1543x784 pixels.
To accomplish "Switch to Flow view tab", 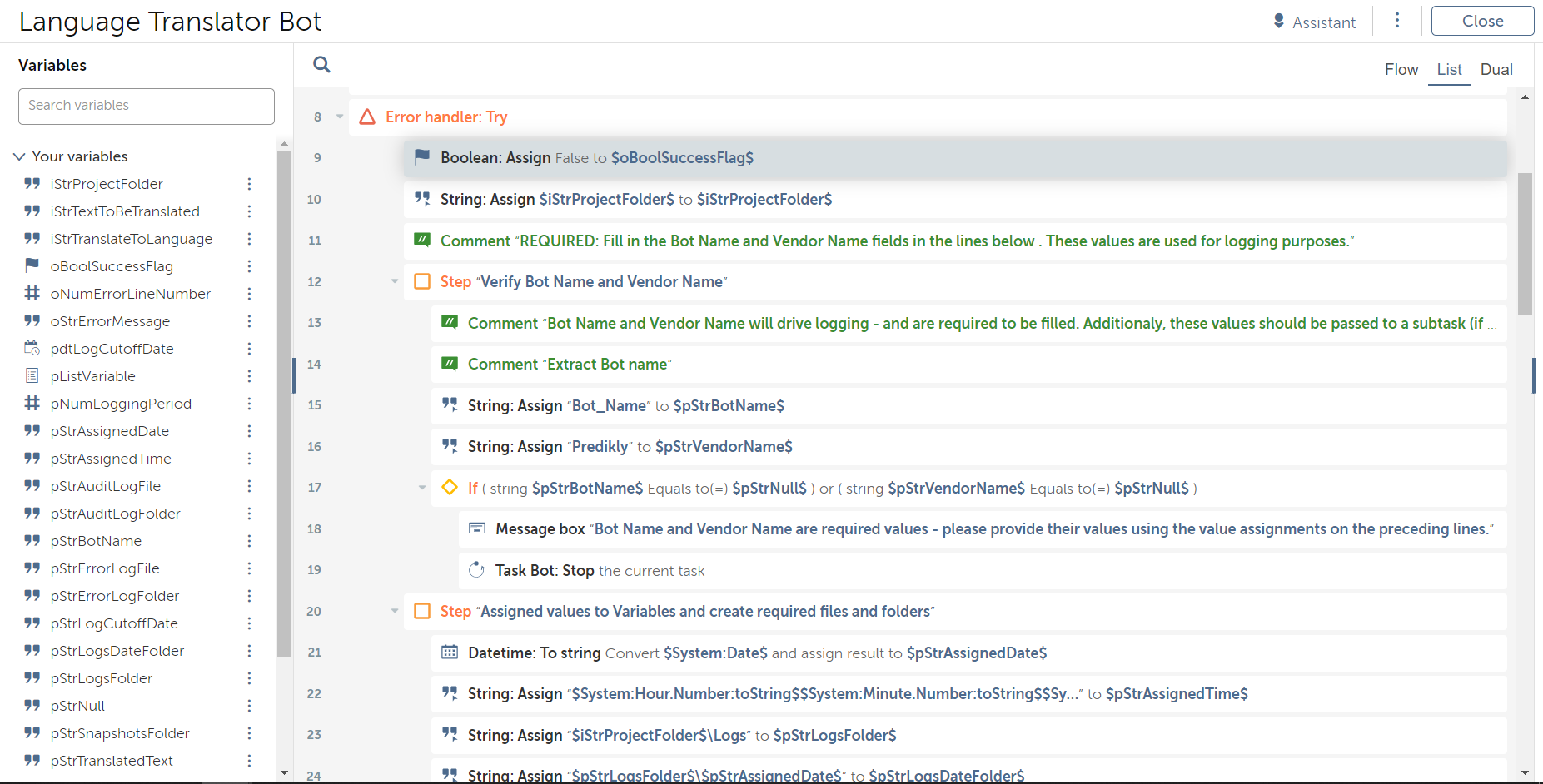I will click(1401, 70).
